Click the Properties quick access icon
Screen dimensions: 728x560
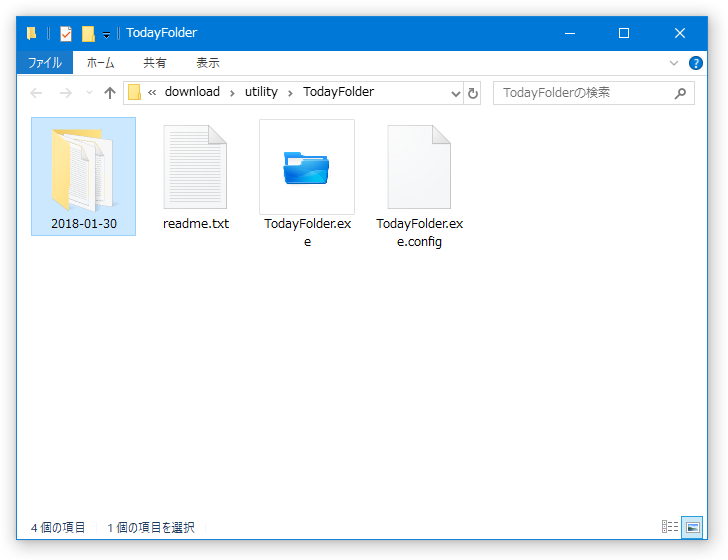(x=66, y=33)
